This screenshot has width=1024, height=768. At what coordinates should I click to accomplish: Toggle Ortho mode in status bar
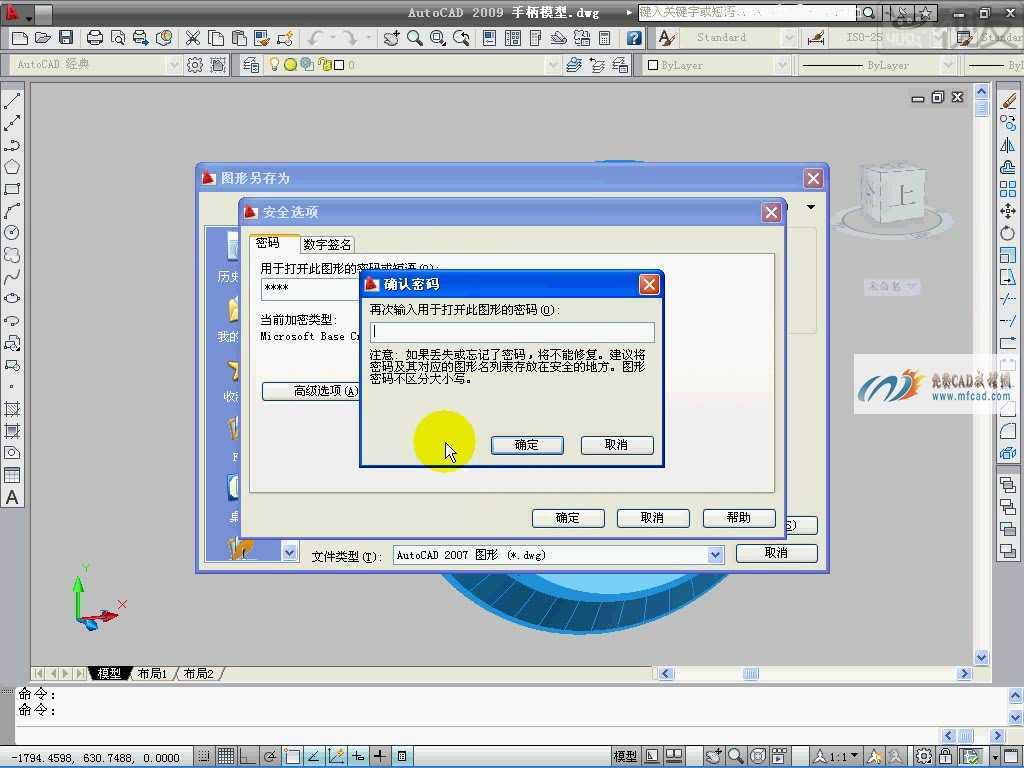[248, 756]
